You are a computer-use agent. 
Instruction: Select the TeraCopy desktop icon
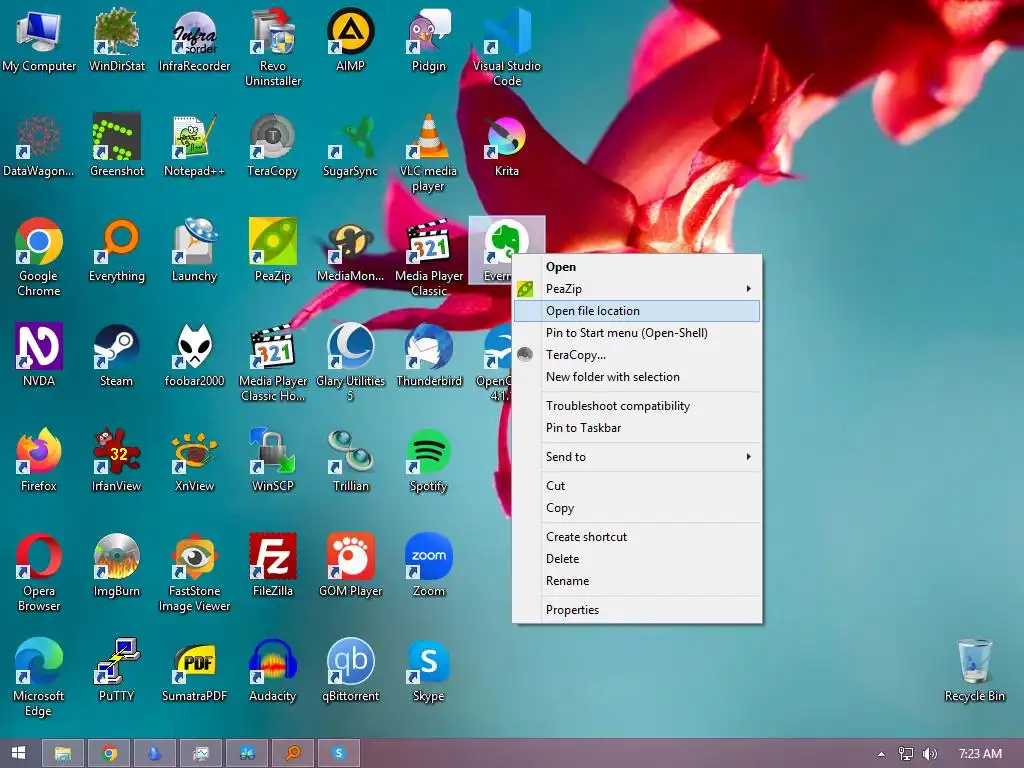pos(272,145)
